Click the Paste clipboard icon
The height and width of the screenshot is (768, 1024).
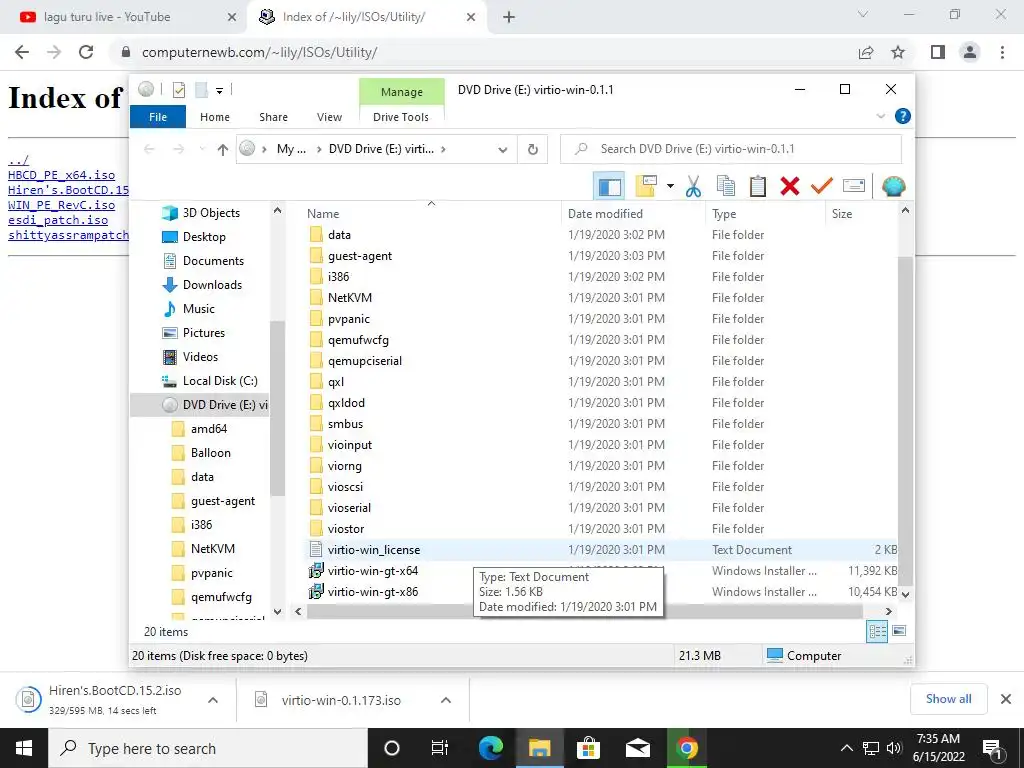coord(758,187)
